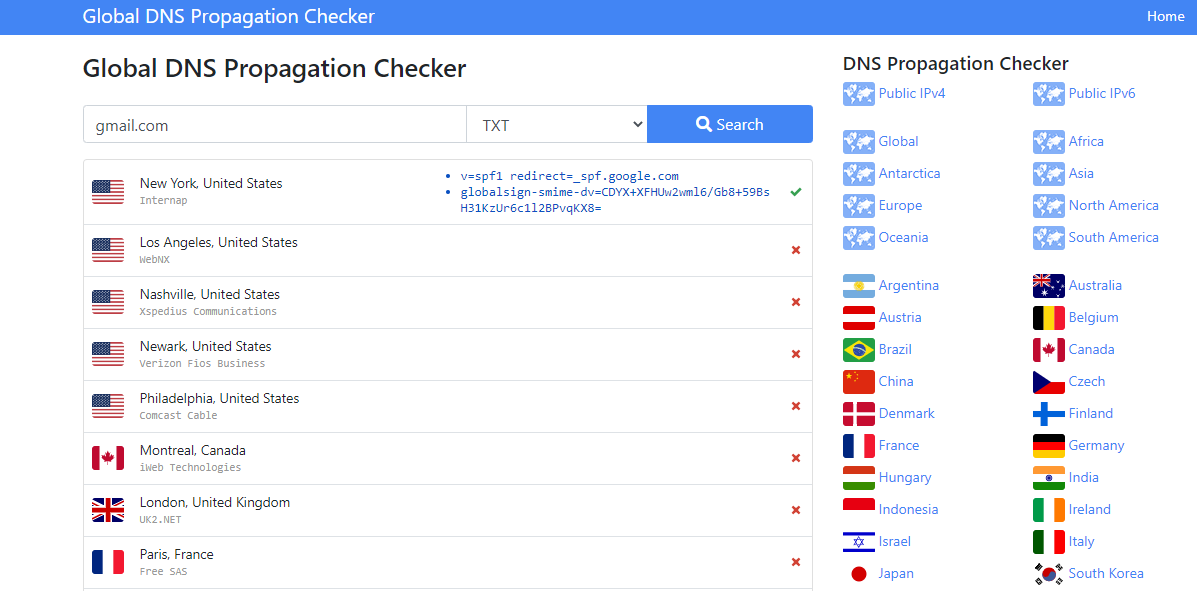Click inside the gmail.com domain input field
Viewport: 1197px width, 591px height.
point(274,124)
